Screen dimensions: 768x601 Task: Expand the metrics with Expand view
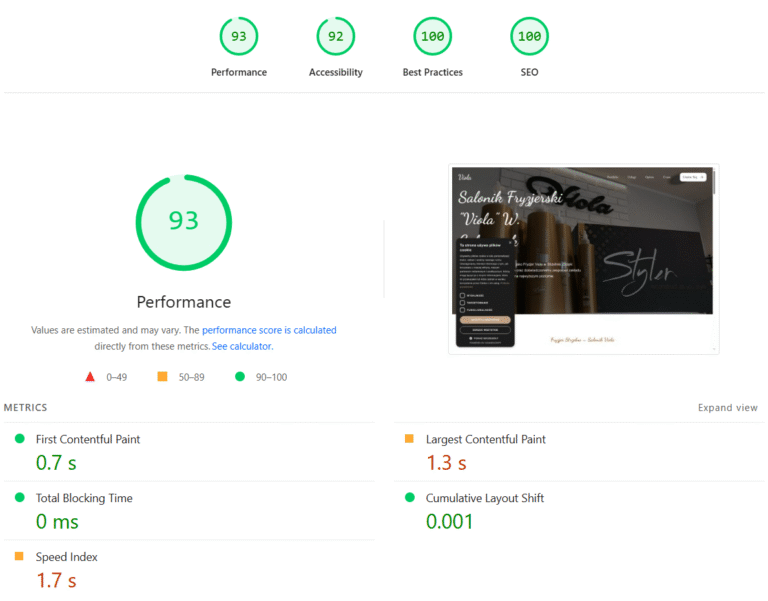[727, 408]
